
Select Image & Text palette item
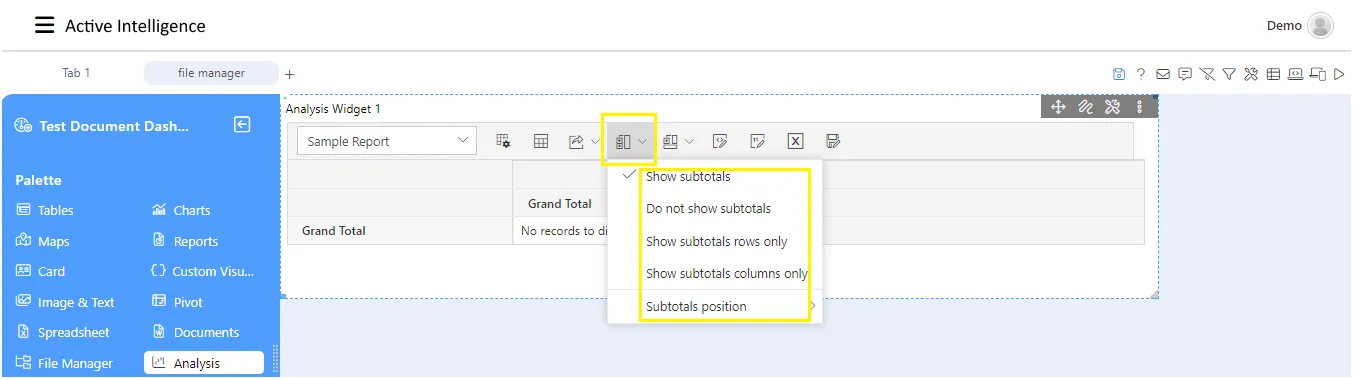(x=65, y=302)
